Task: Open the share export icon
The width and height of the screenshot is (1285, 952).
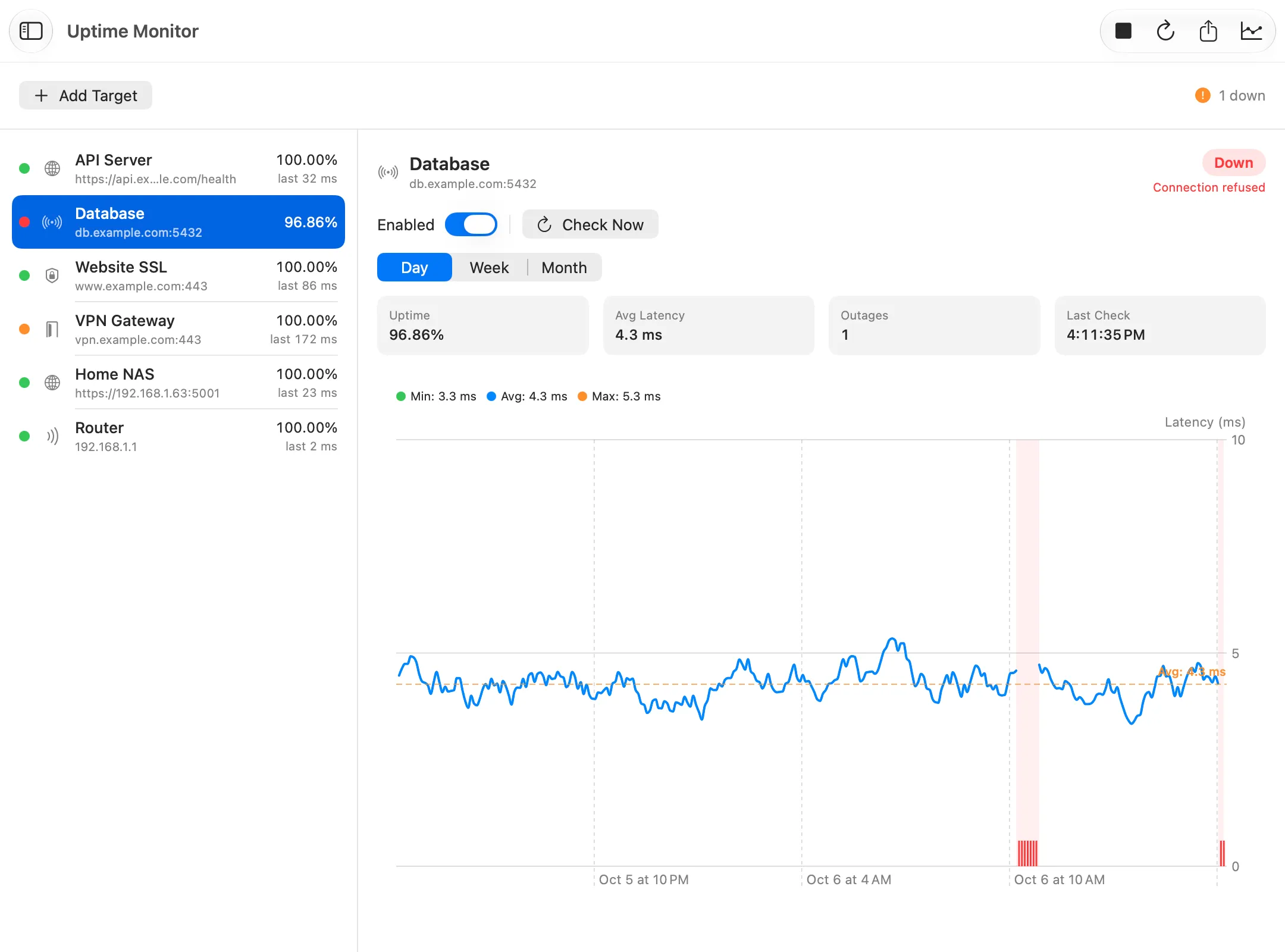Action: pyautogui.click(x=1208, y=31)
